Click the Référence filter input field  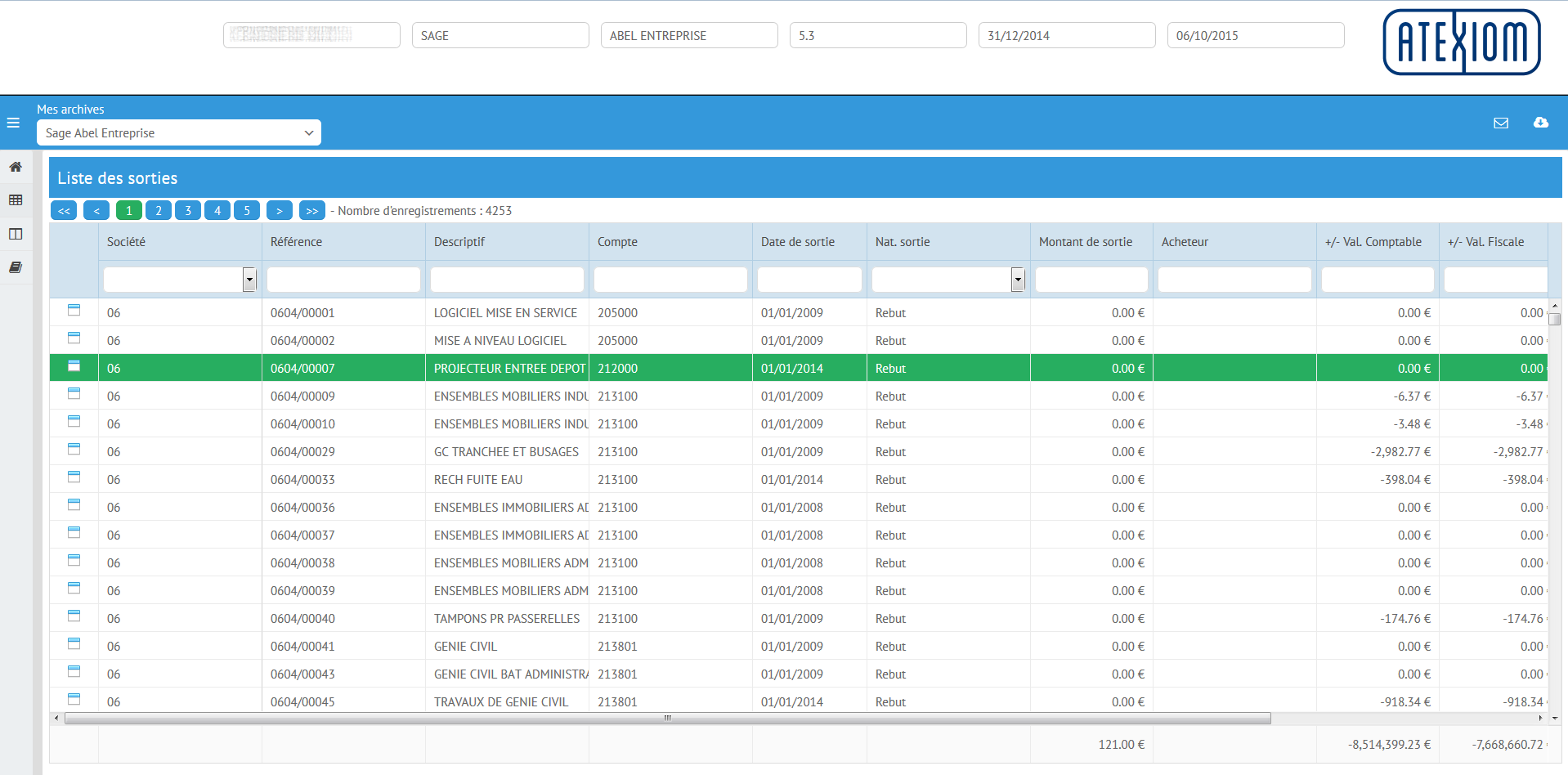click(343, 280)
